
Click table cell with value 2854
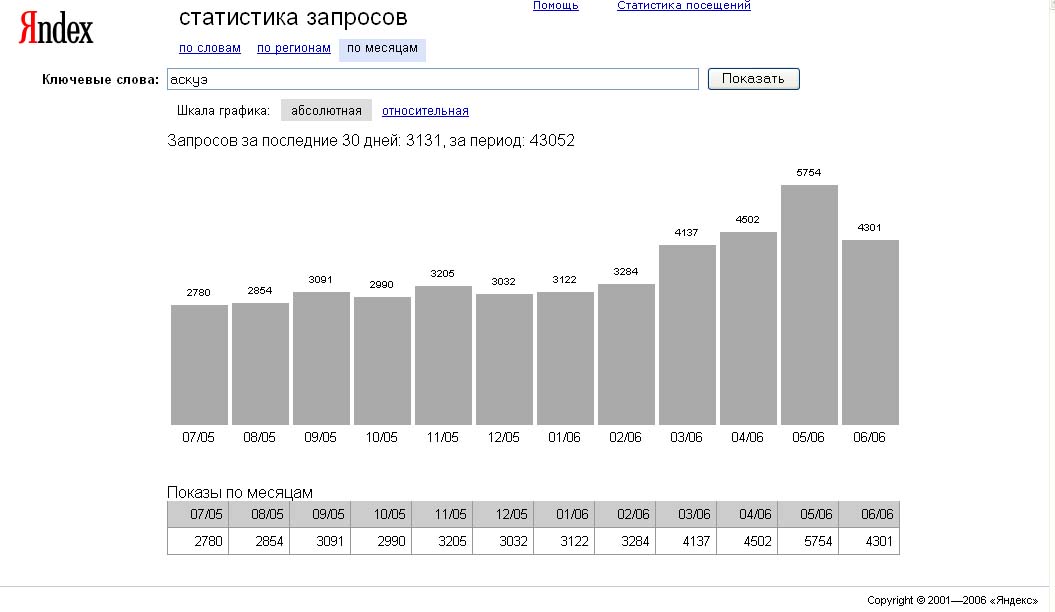pyautogui.click(x=260, y=541)
